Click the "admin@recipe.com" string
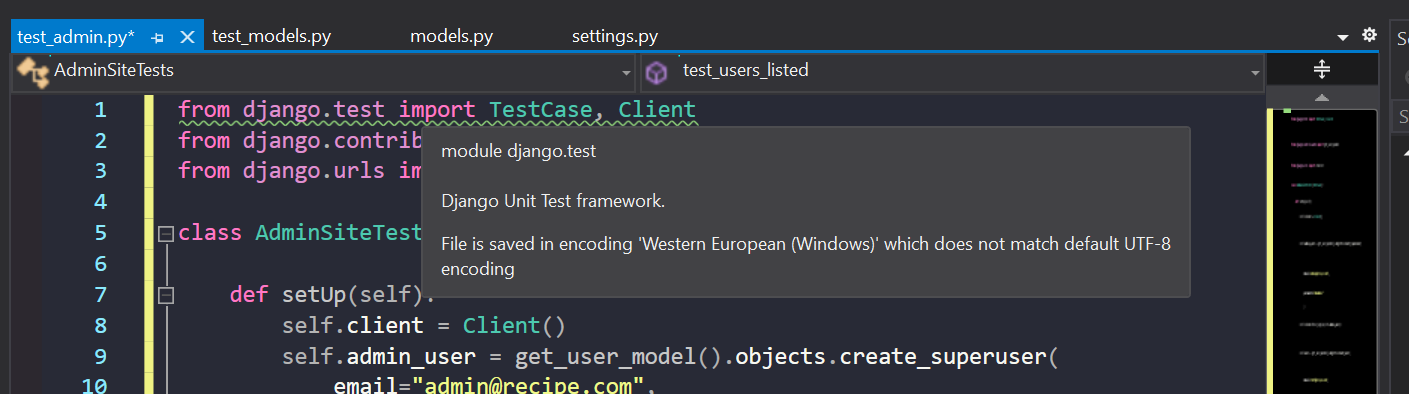1409x394 pixels. (x=527, y=386)
